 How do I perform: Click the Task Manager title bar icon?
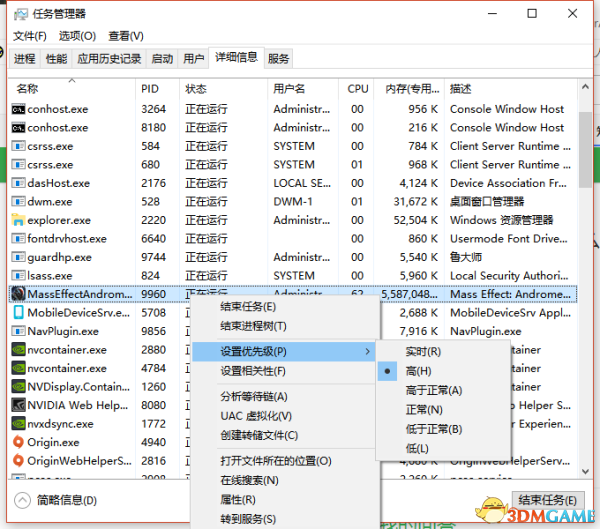coord(21,15)
